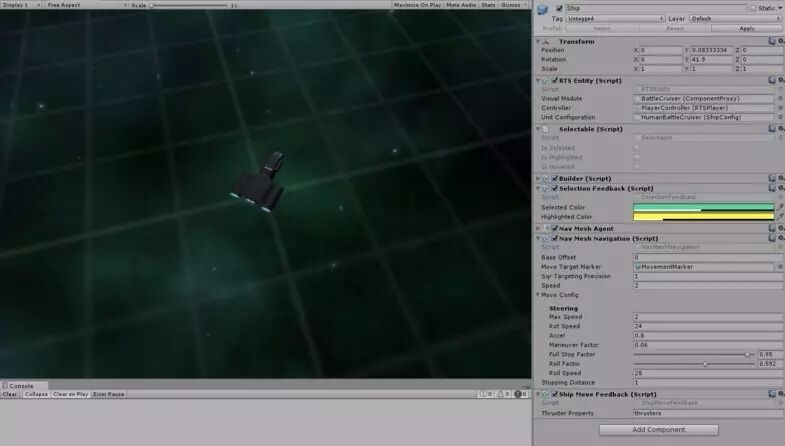Click the Add Component button
The height and width of the screenshot is (446, 785).
tap(658, 429)
